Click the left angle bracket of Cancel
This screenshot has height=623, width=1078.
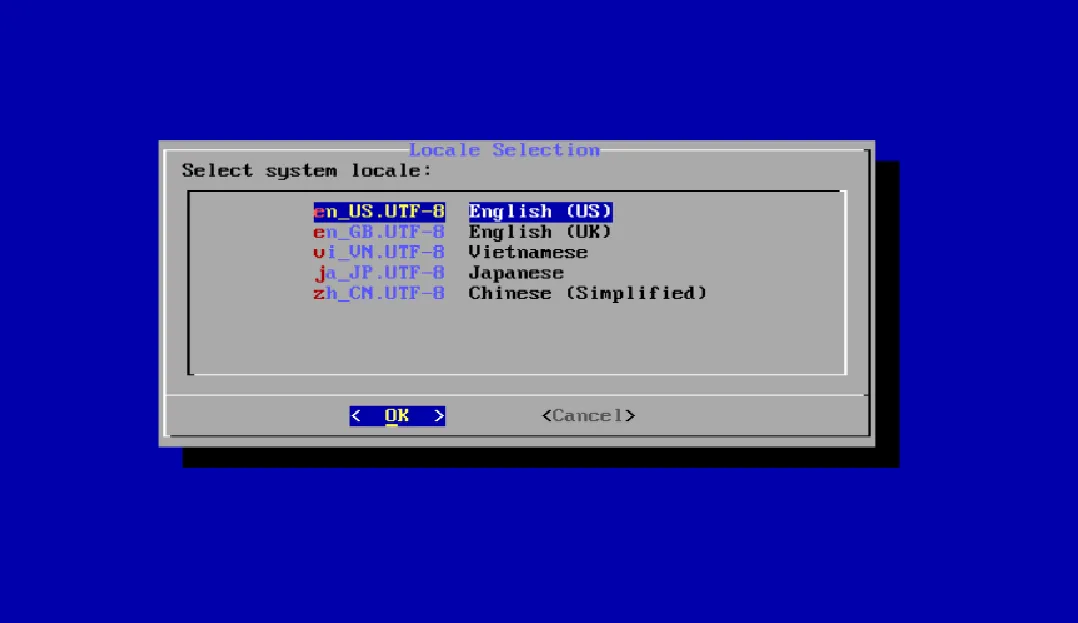click(x=547, y=416)
